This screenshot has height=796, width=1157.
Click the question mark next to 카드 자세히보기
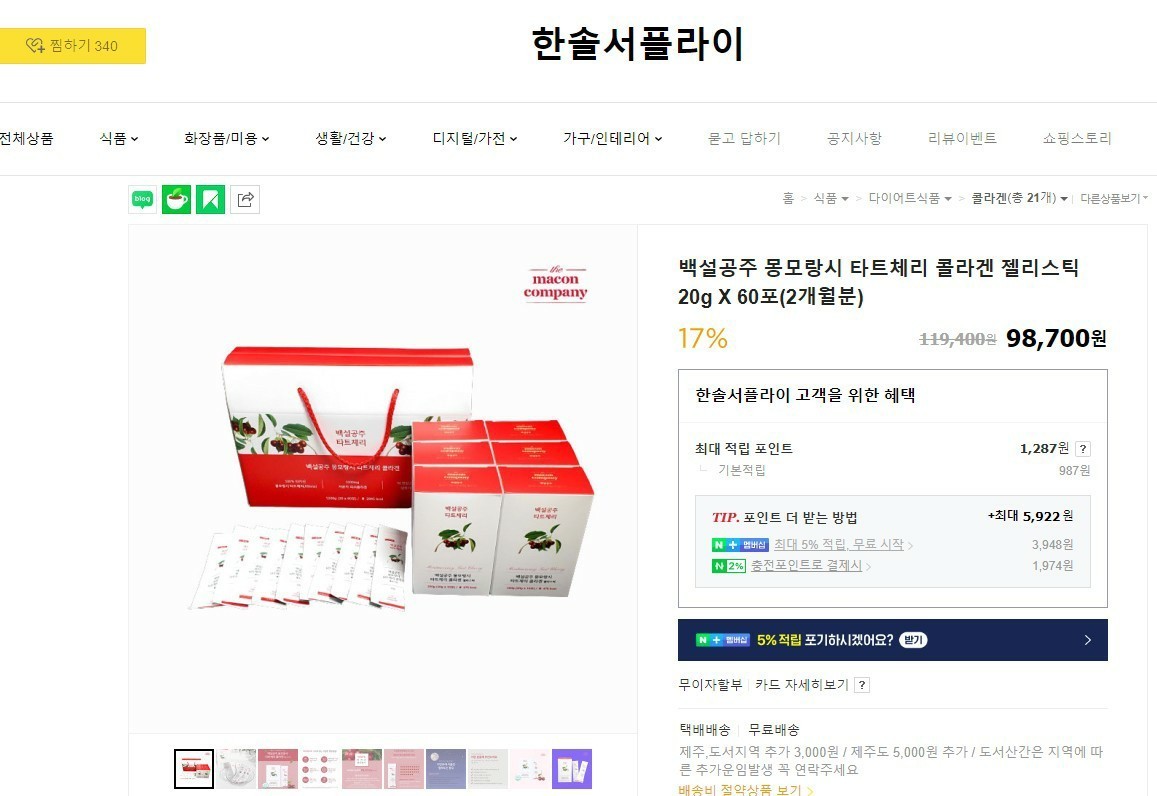point(862,685)
